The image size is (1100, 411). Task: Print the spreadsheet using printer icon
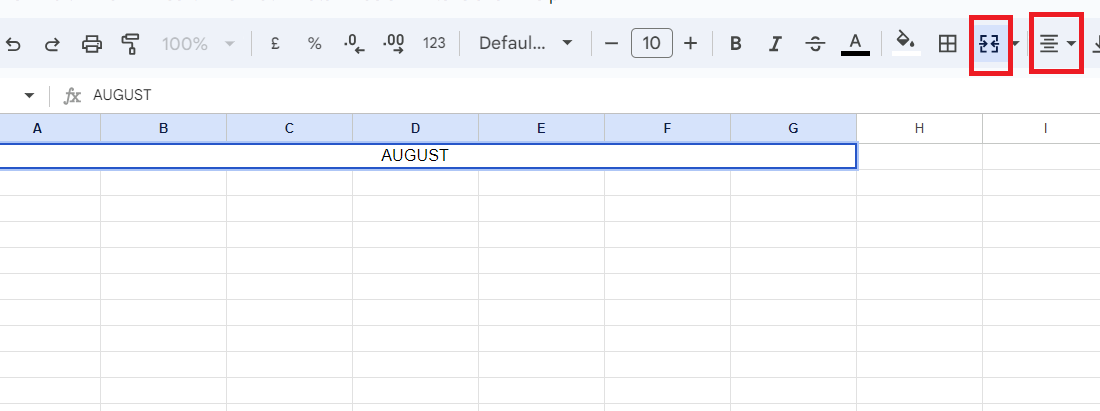(x=92, y=44)
